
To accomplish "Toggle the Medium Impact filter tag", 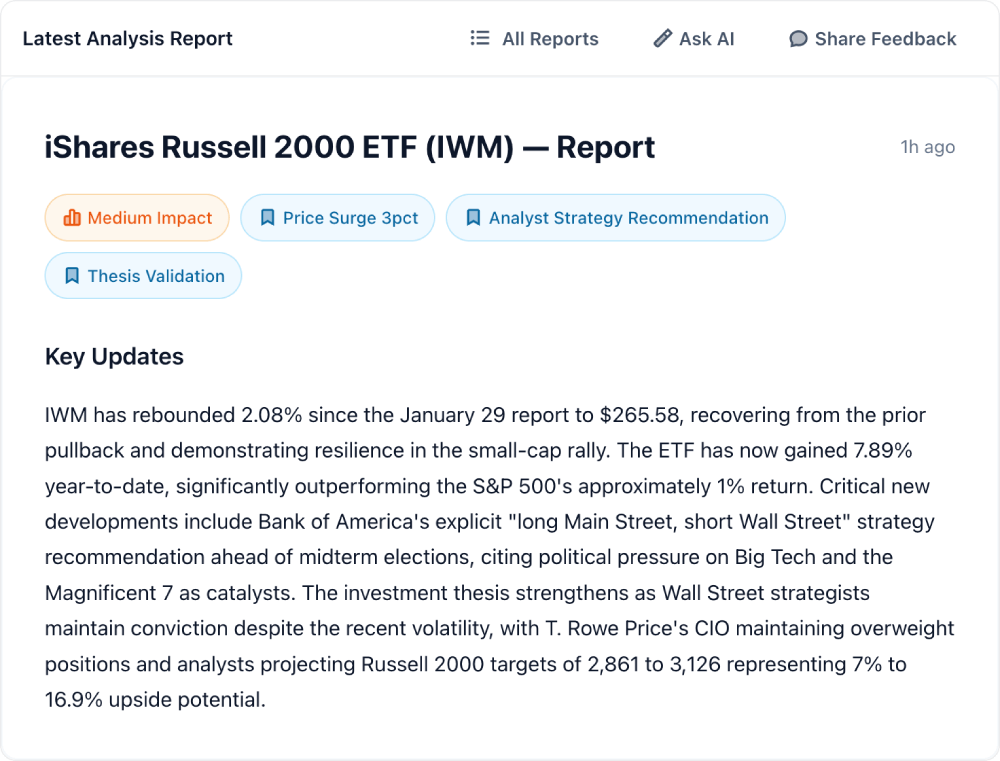I will click(137, 217).
